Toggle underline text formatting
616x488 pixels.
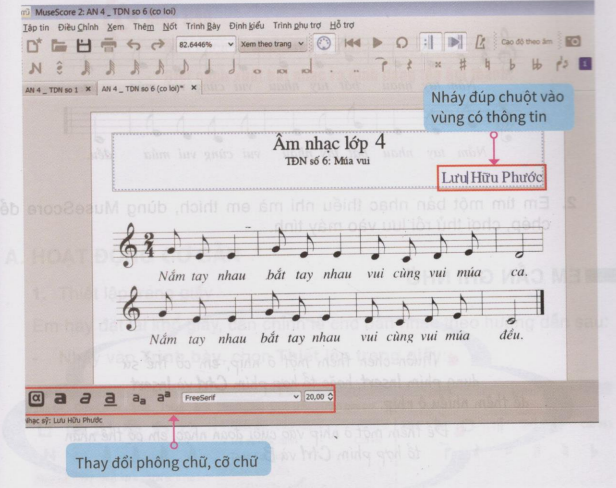point(110,397)
